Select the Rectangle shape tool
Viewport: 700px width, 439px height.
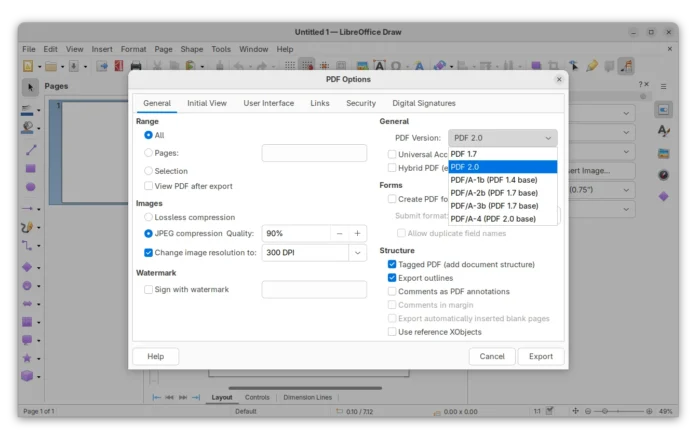(x=30, y=167)
